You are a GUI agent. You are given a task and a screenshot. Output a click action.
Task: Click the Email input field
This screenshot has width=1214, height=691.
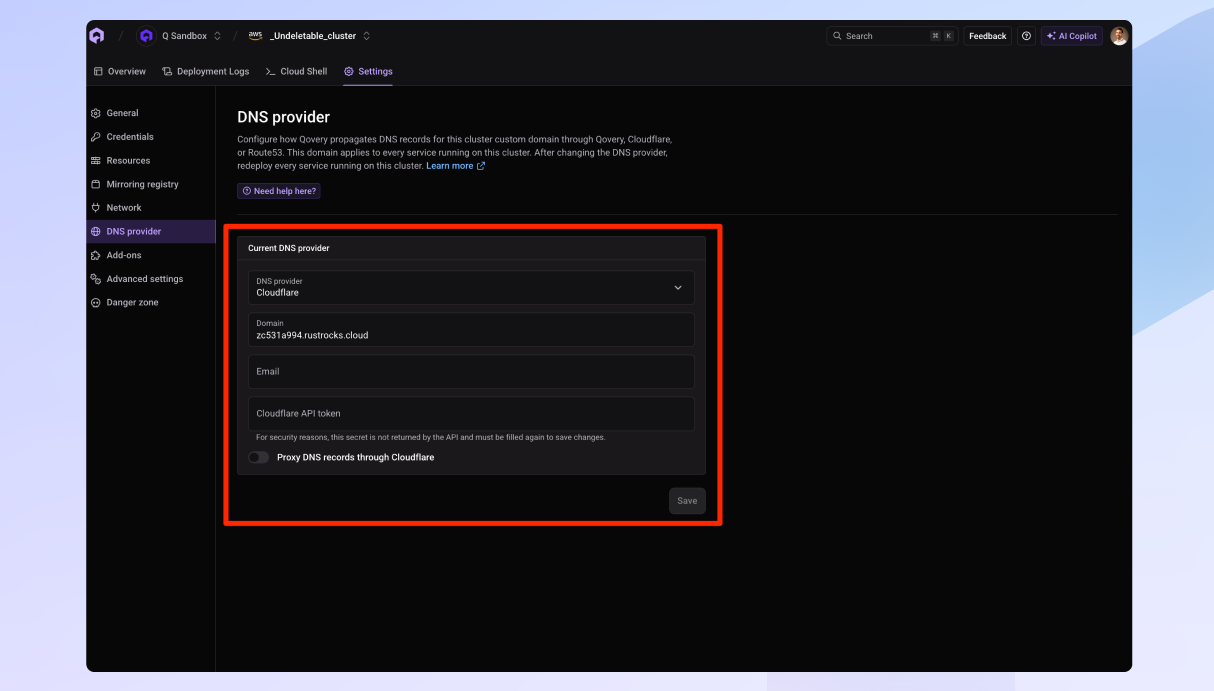click(x=471, y=372)
